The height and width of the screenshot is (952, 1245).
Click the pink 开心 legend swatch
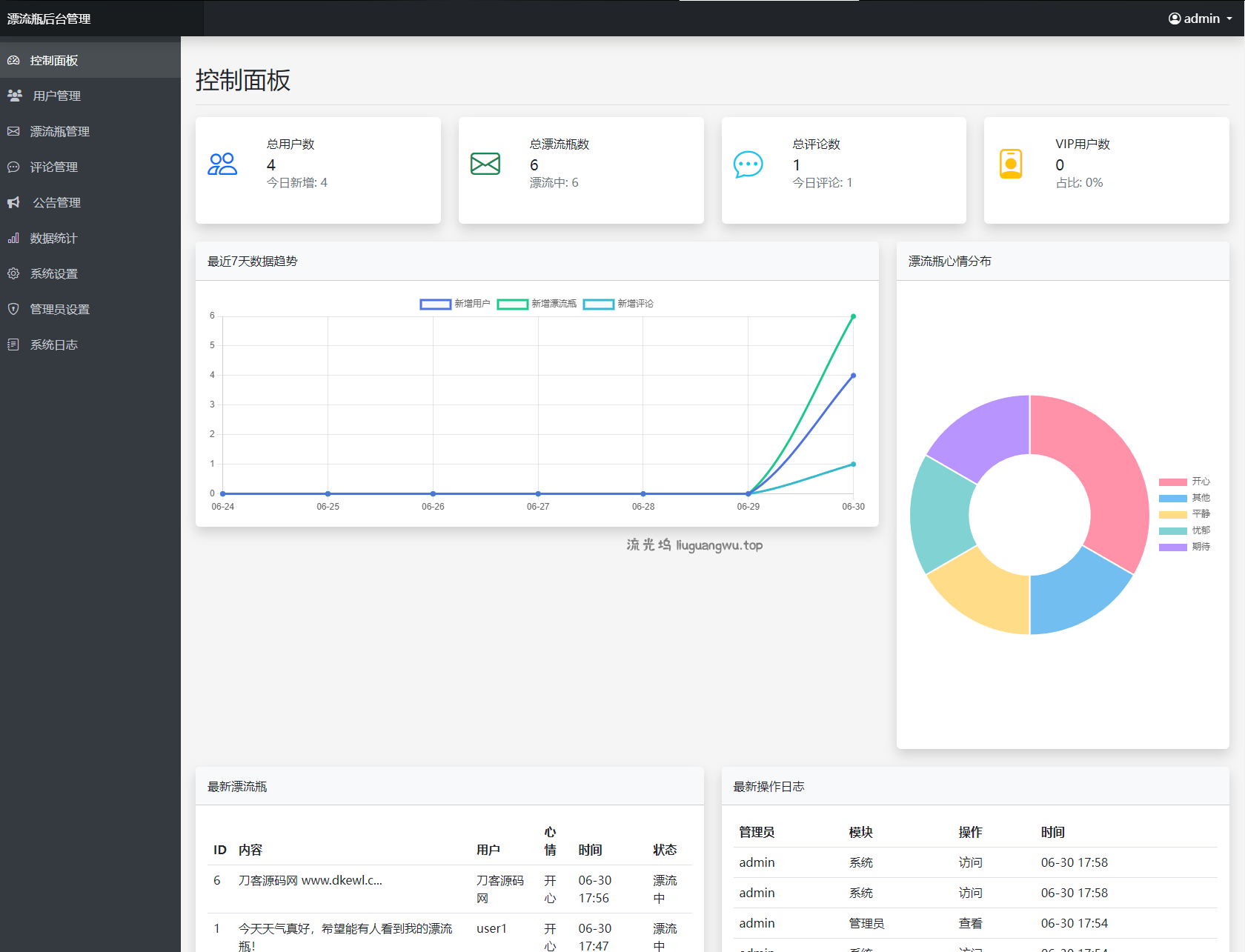(x=1172, y=482)
